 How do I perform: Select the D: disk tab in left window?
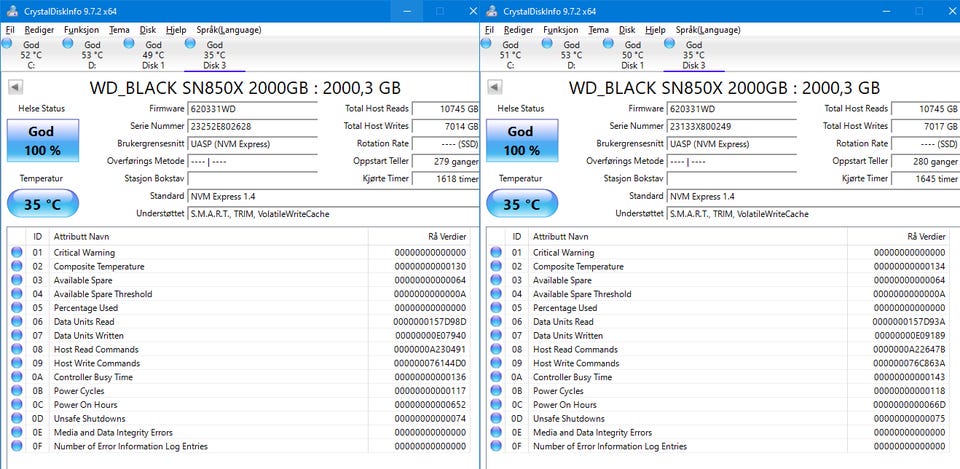(92, 55)
